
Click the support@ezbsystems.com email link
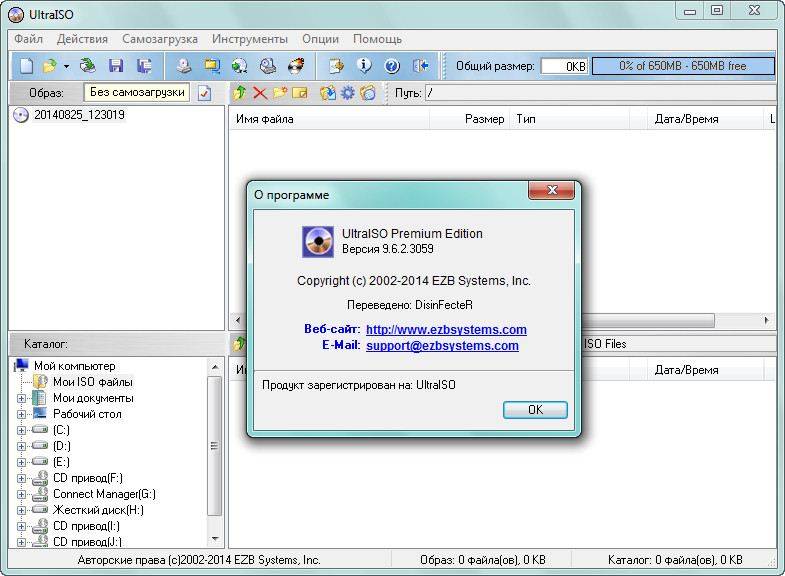pyautogui.click(x=442, y=345)
